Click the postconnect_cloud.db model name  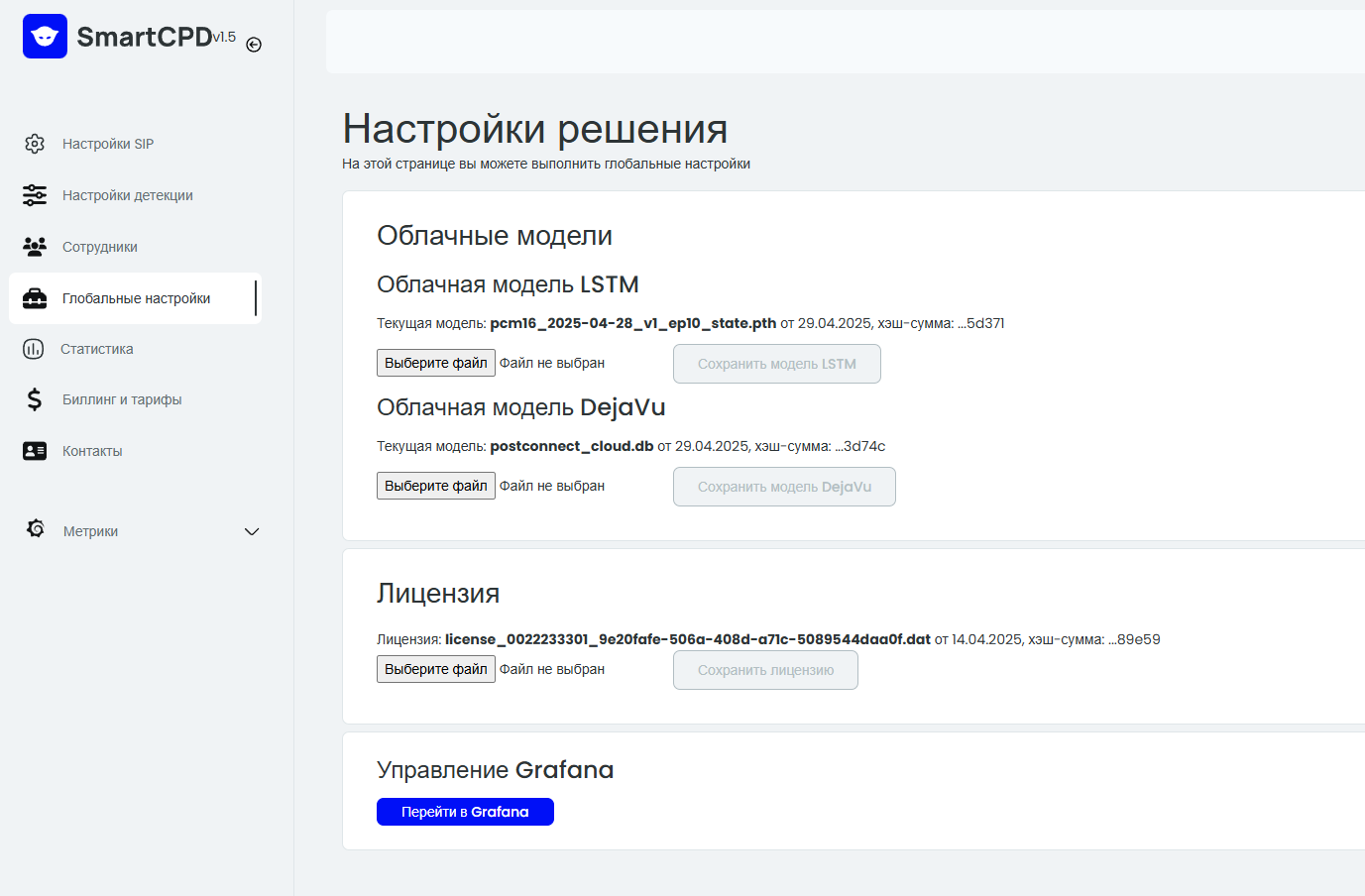[572, 446]
